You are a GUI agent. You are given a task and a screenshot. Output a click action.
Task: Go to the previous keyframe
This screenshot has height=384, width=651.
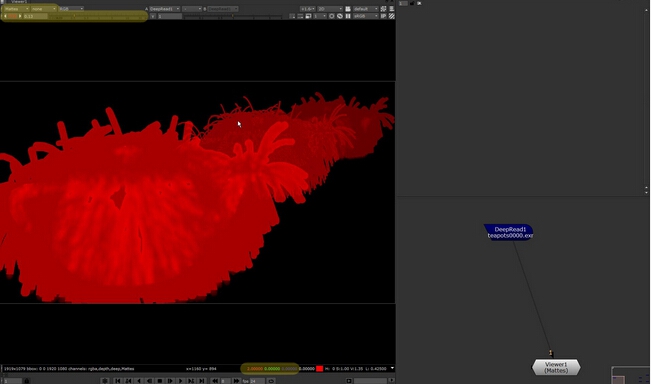click(x=128, y=381)
